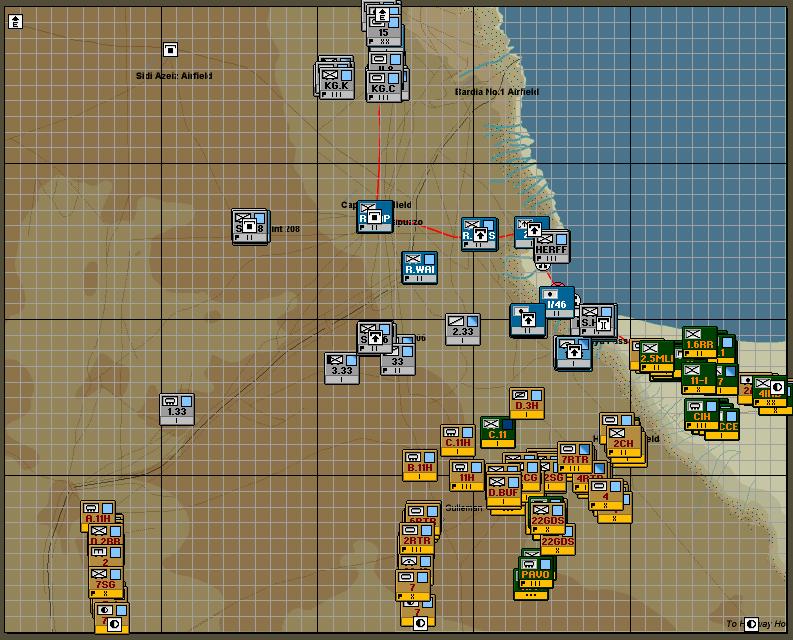Select the 11H regiment counter
The height and width of the screenshot is (640, 793).
point(466,475)
